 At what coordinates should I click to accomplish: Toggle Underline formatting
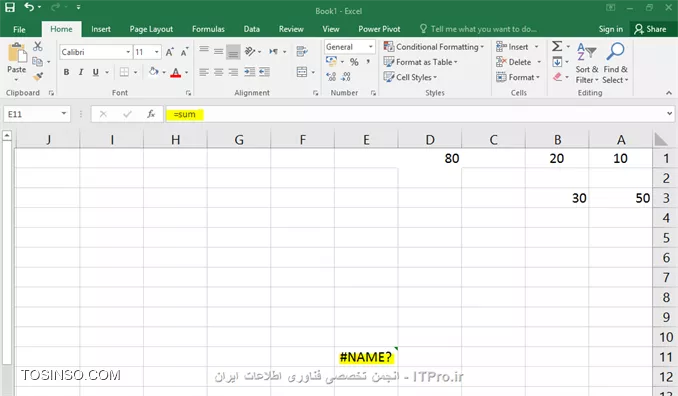point(96,72)
